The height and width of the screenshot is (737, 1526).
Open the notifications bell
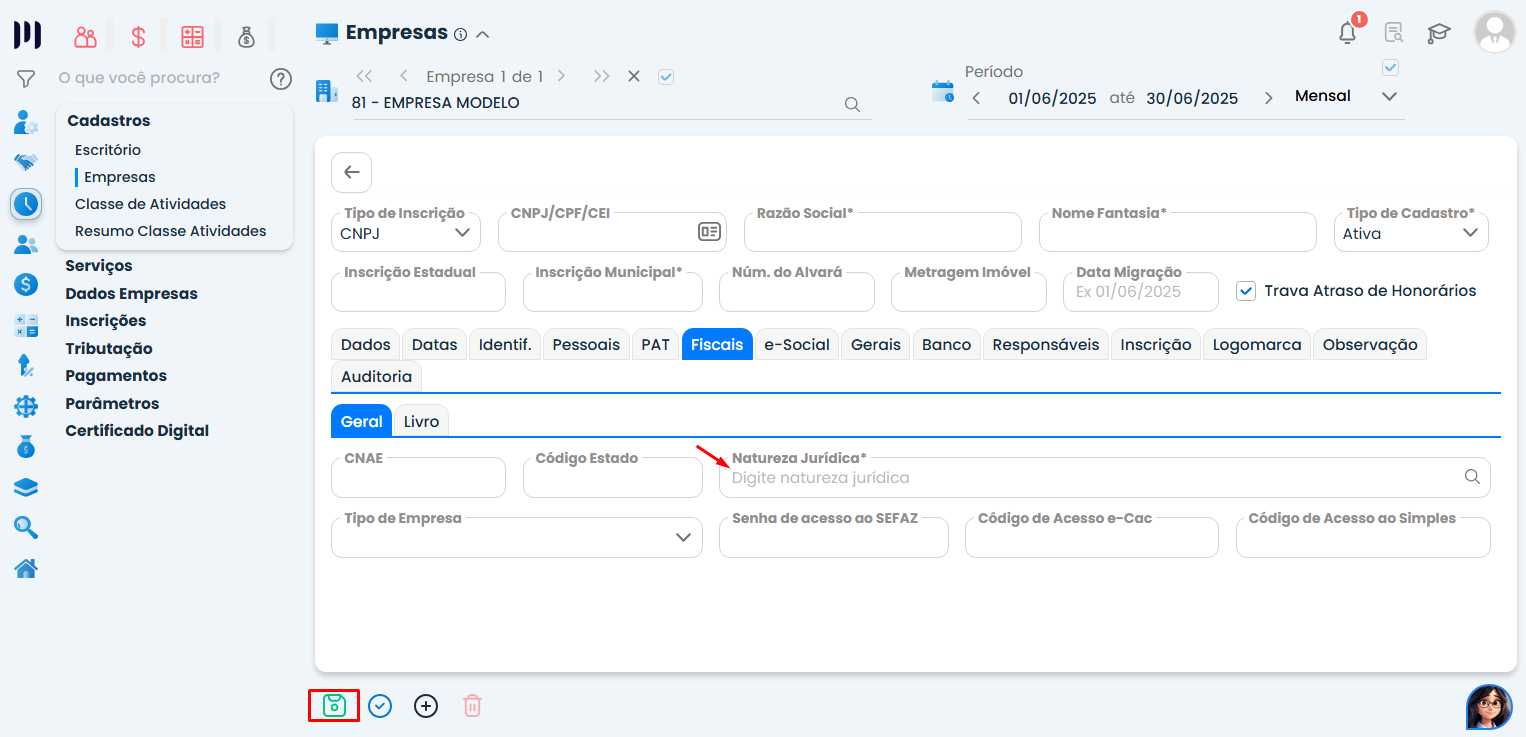(1347, 33)
